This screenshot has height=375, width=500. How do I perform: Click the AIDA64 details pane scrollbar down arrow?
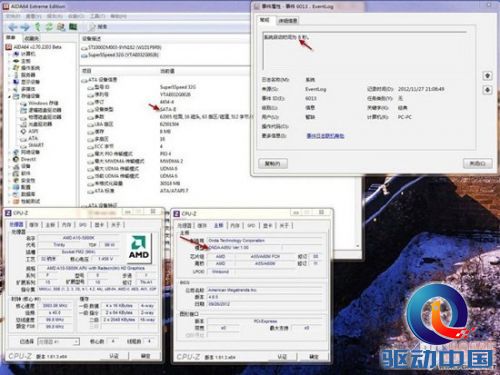(358, 246)
